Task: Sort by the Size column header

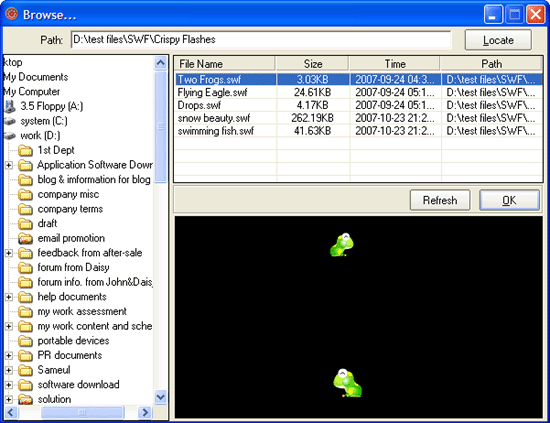Action: (x=313, y=64)
